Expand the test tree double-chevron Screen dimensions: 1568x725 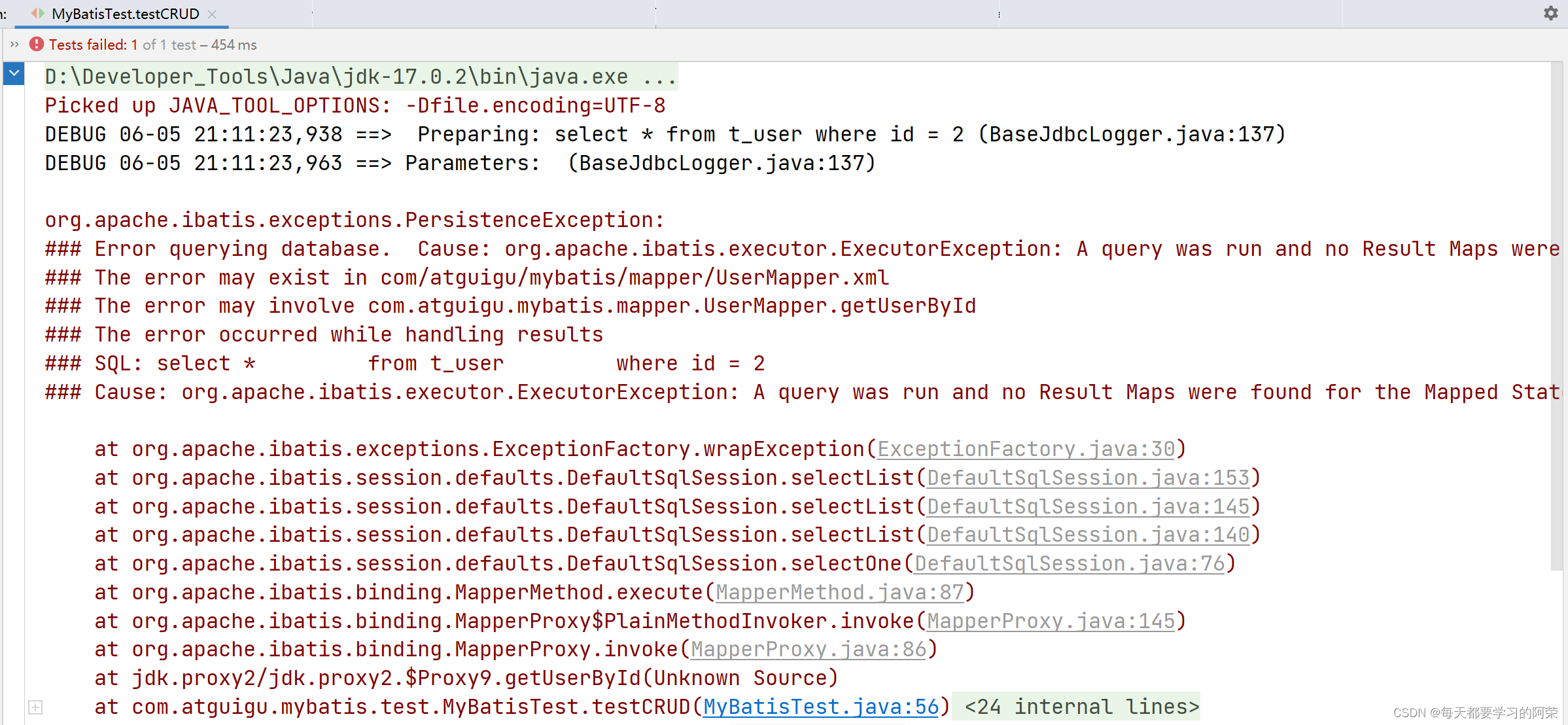point(14,44)
